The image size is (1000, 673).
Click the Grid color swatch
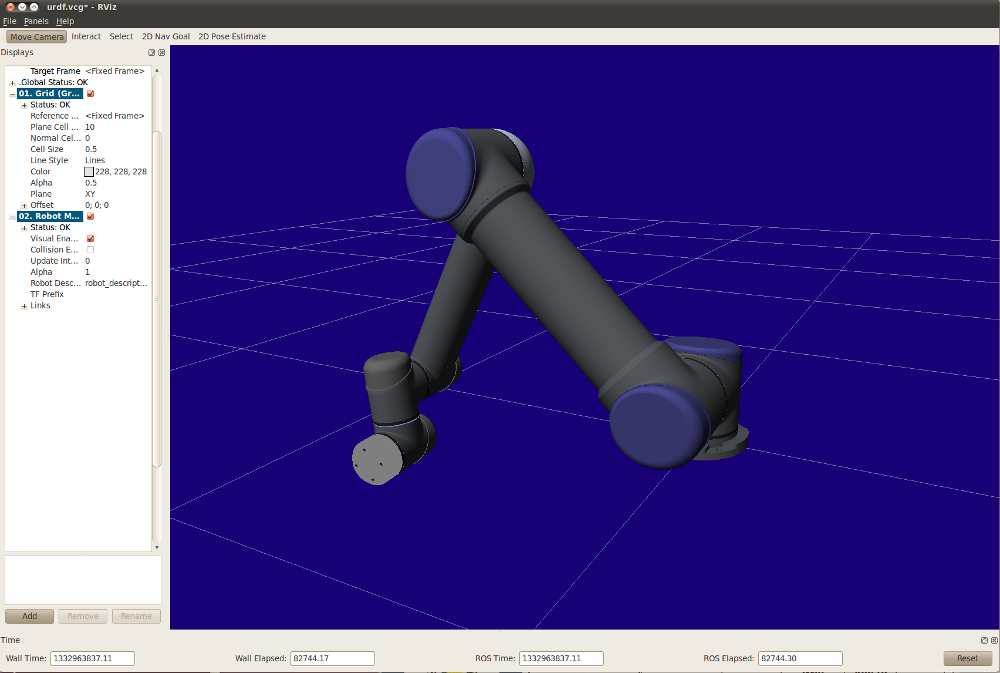[89, 172]
